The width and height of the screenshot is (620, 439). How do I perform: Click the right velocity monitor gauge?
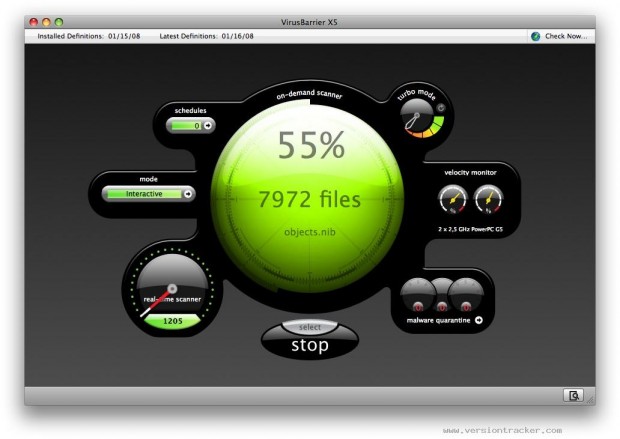pyautogui.click(x=489, y=199)
